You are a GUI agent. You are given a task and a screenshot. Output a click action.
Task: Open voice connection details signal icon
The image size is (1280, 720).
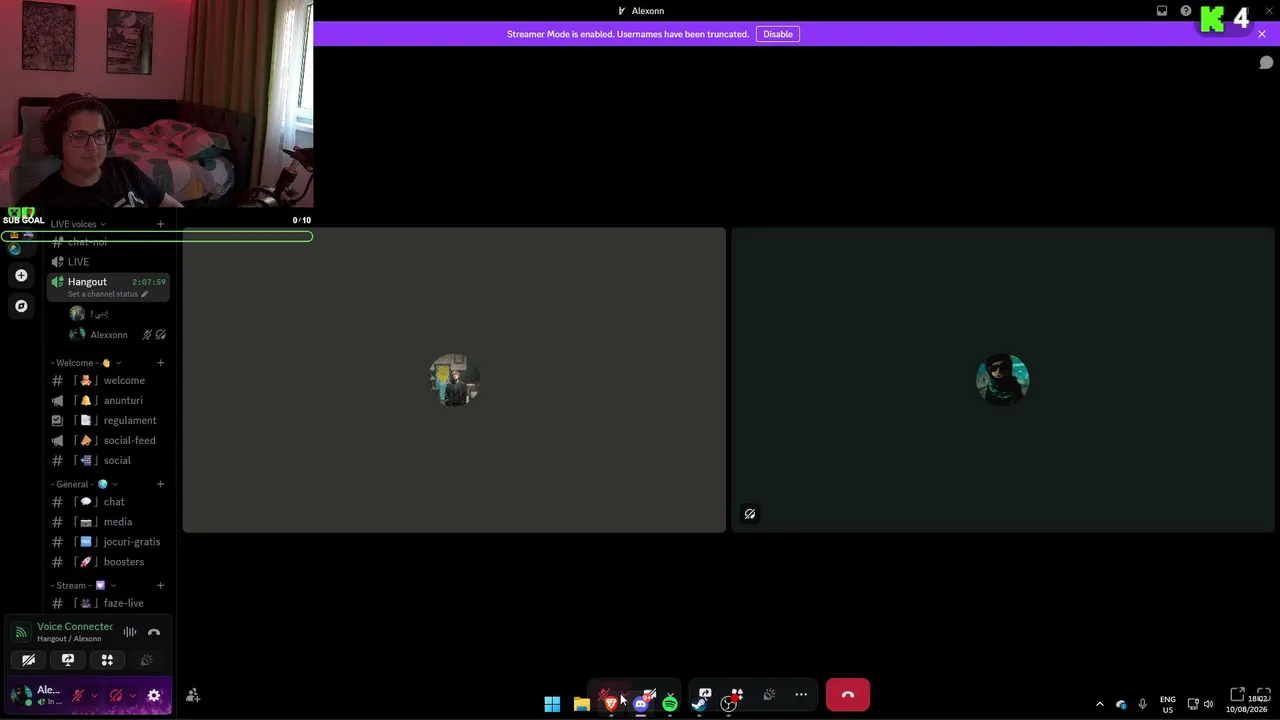21,632
